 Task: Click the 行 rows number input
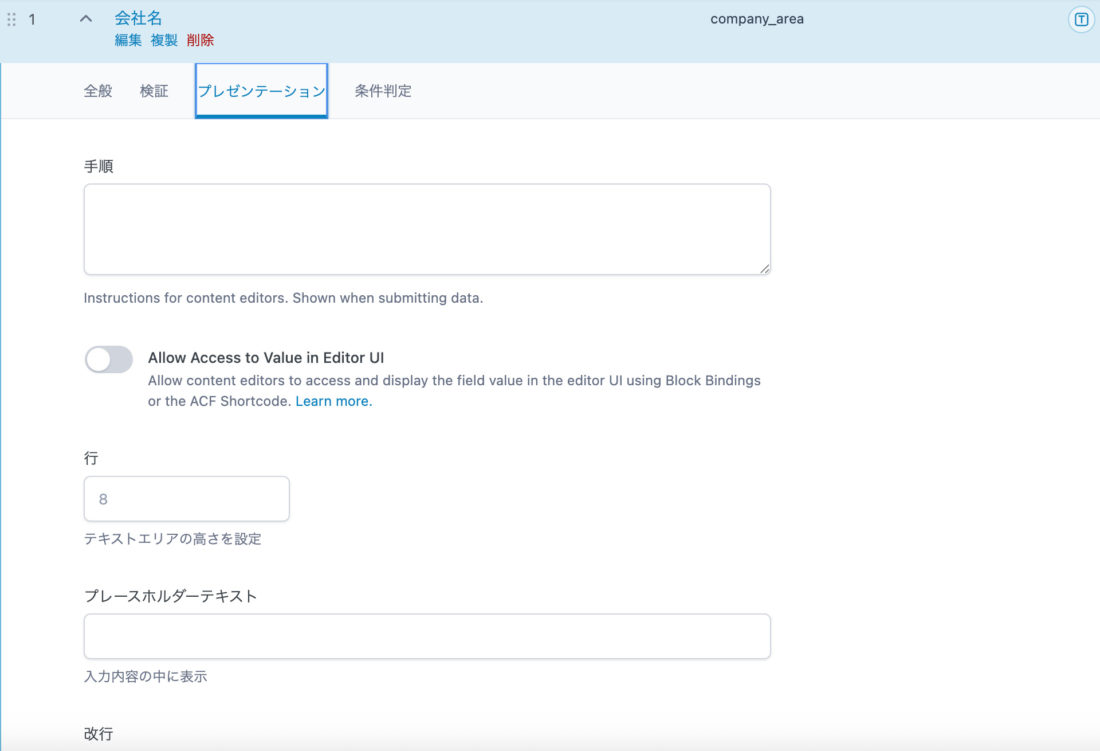coord(186,498)
